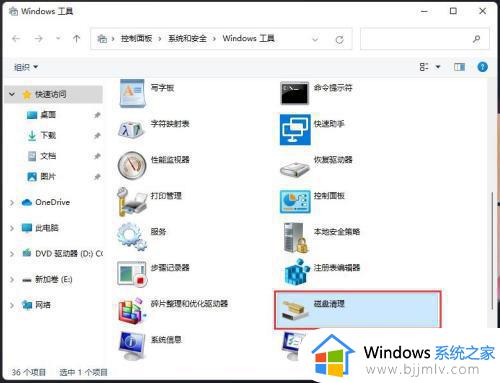Open Print Management (打印管理) icon
This screenshot has width=500, height=383.
tap(132, 202)
